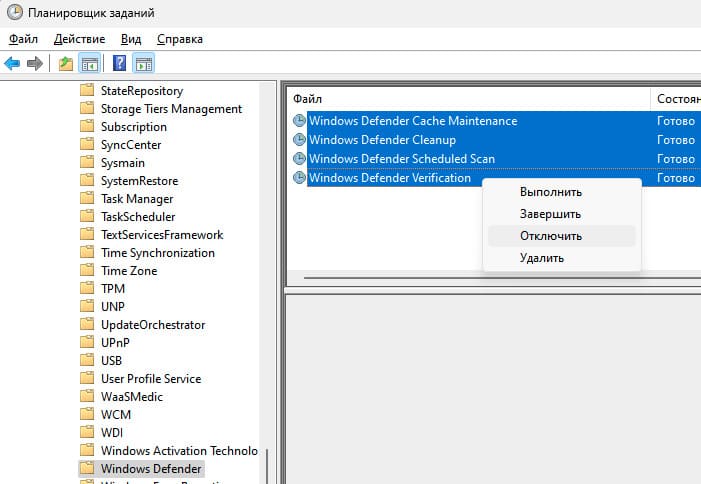Viewport: 701px width, 484px height.
Task: Click clock icon of Windows Defender Cache Maintenance
Action: (x=299, y=121)
